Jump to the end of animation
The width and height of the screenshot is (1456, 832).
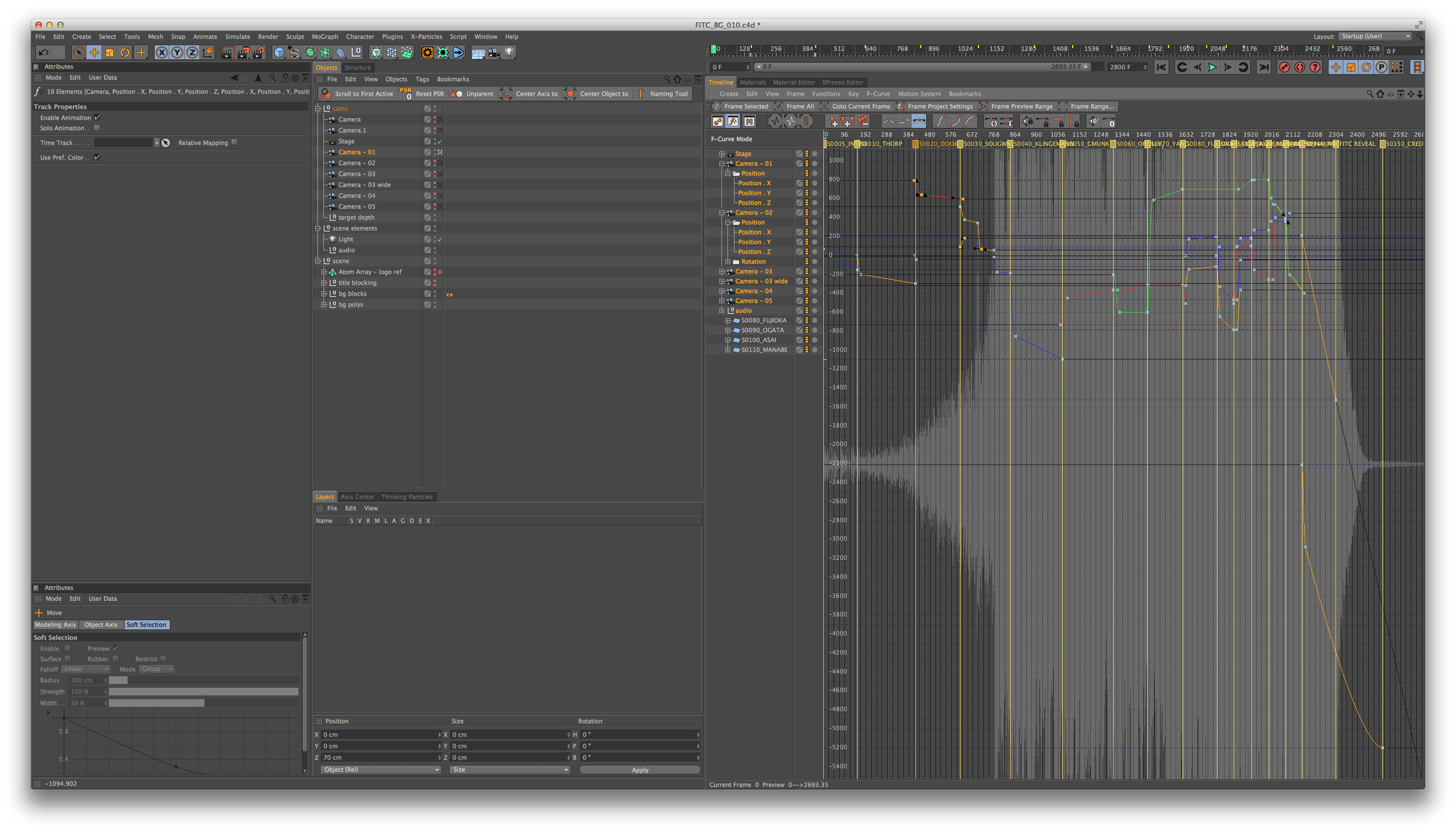click(1264, 68)
